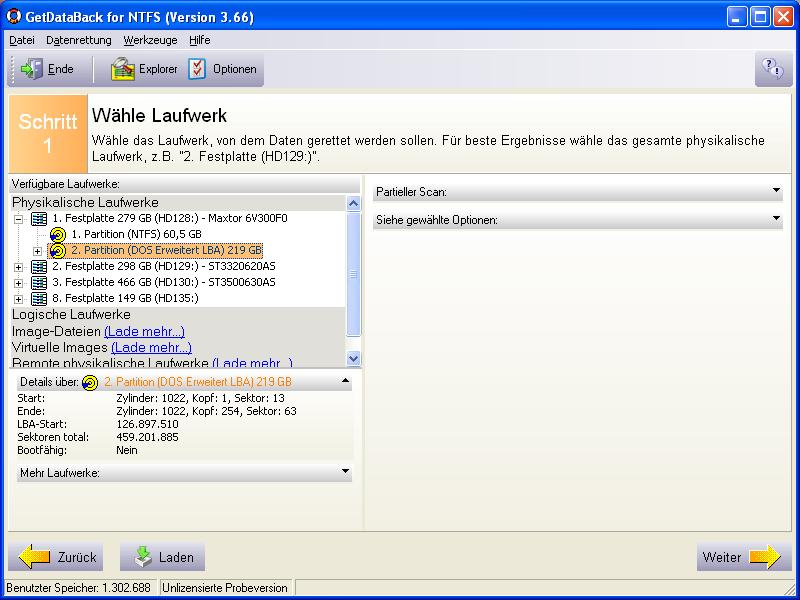Expand the 8. Festplatte 149 GB node
The height and width of the screenshot is (600, 800).
click(18, 299)
